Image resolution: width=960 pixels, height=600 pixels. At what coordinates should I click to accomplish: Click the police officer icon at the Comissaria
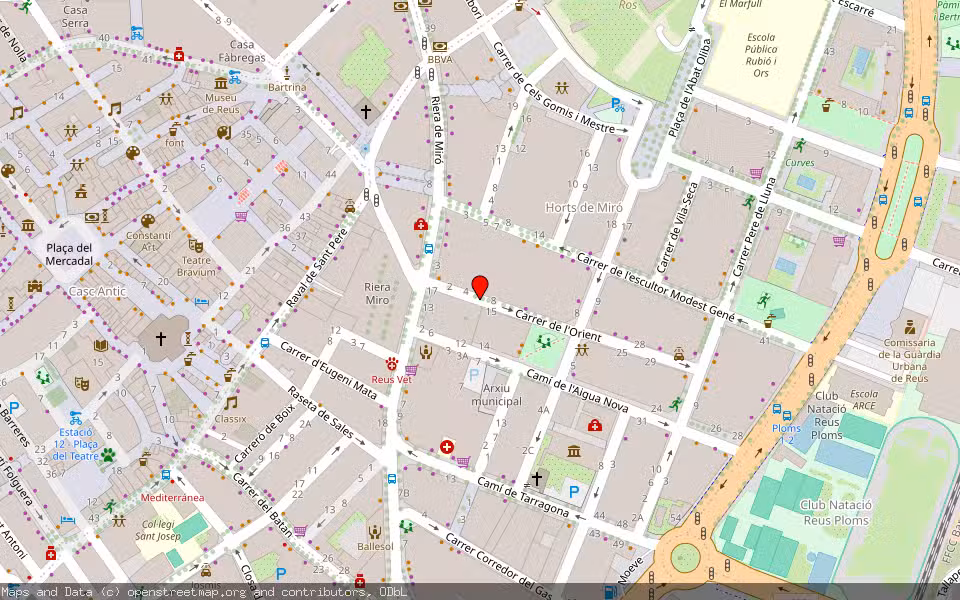click(x=911, y=327)
